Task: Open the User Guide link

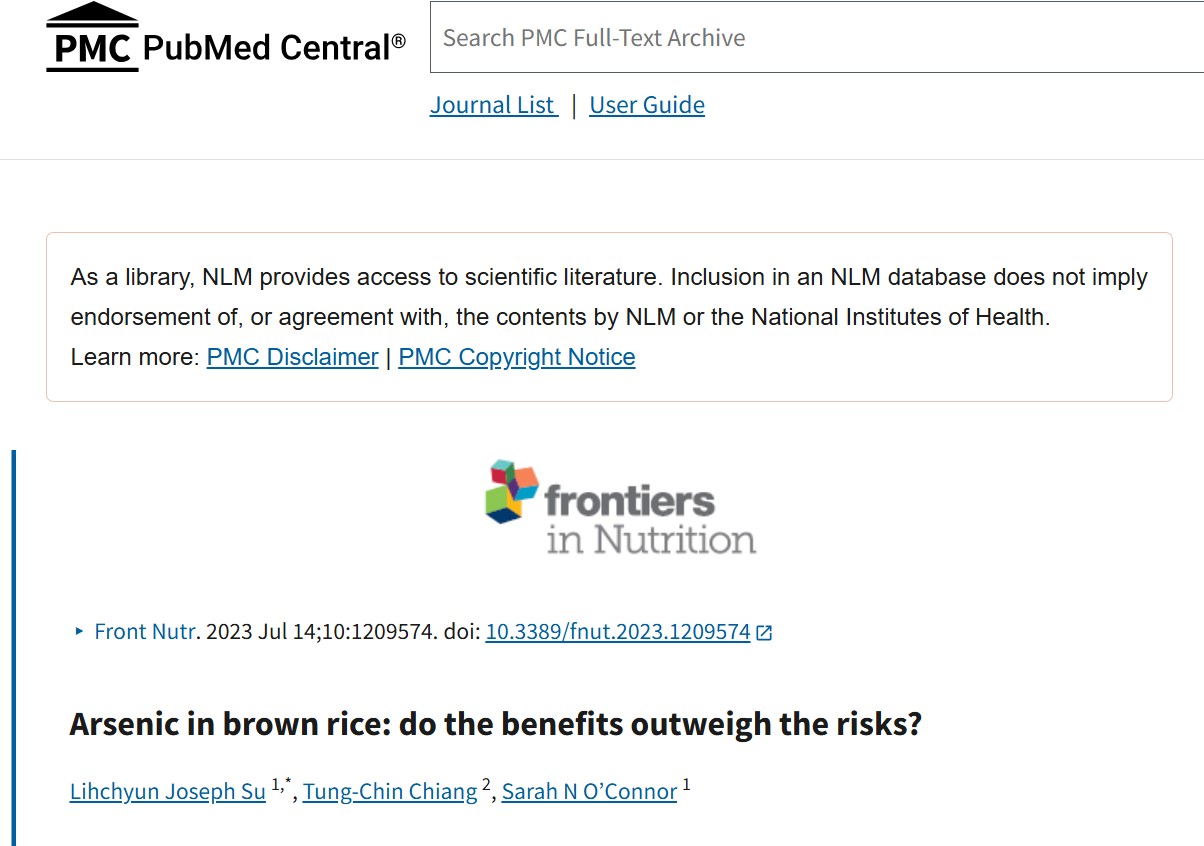Action: click(647, 105)
